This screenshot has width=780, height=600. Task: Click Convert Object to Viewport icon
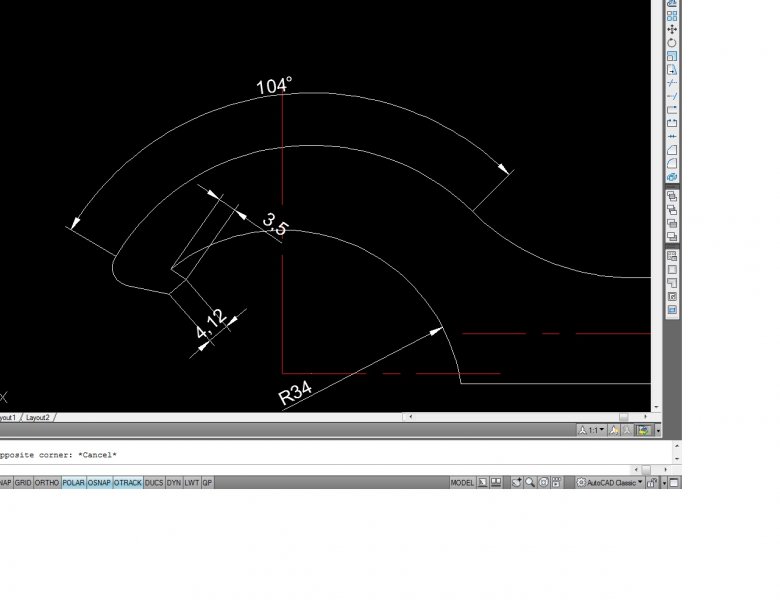click(x=672, y=297)
